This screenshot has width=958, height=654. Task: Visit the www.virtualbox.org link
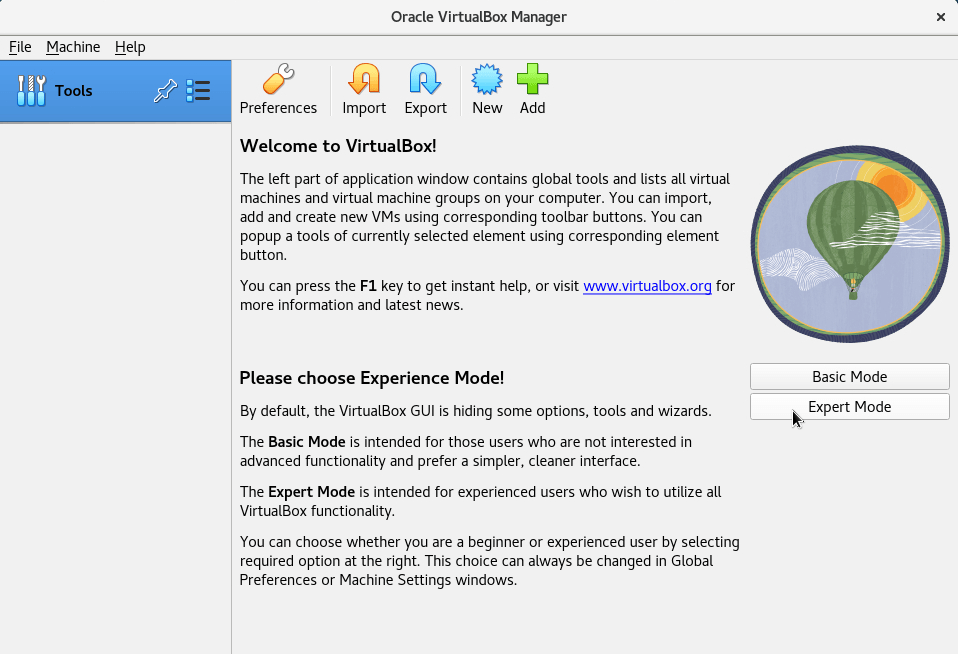tap(647, 286)
